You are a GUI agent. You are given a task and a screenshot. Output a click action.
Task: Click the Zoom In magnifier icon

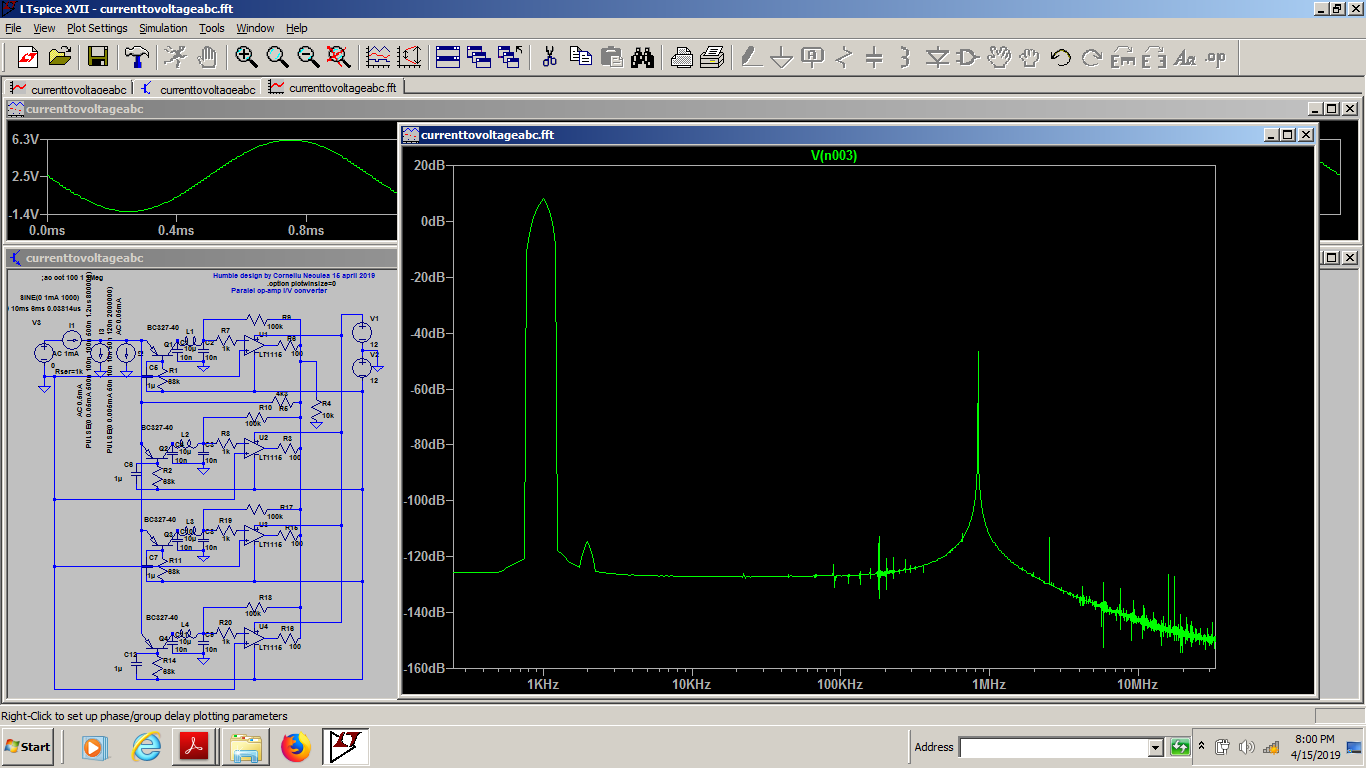tap(246, 57)
